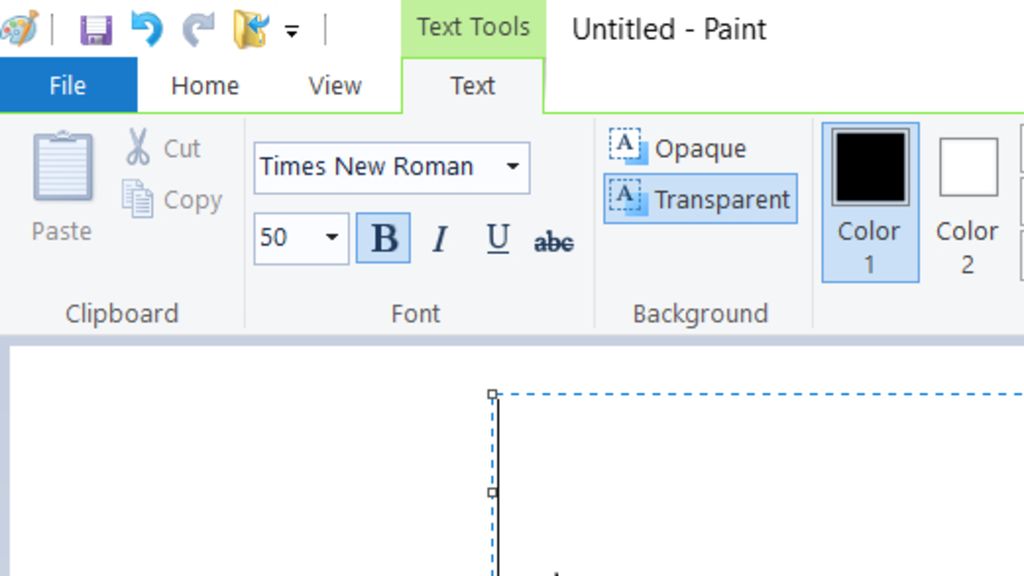1024x576 pixels.
Task: Save the drawing with the floppy disk icon
Action: click(x=96, y=29)
